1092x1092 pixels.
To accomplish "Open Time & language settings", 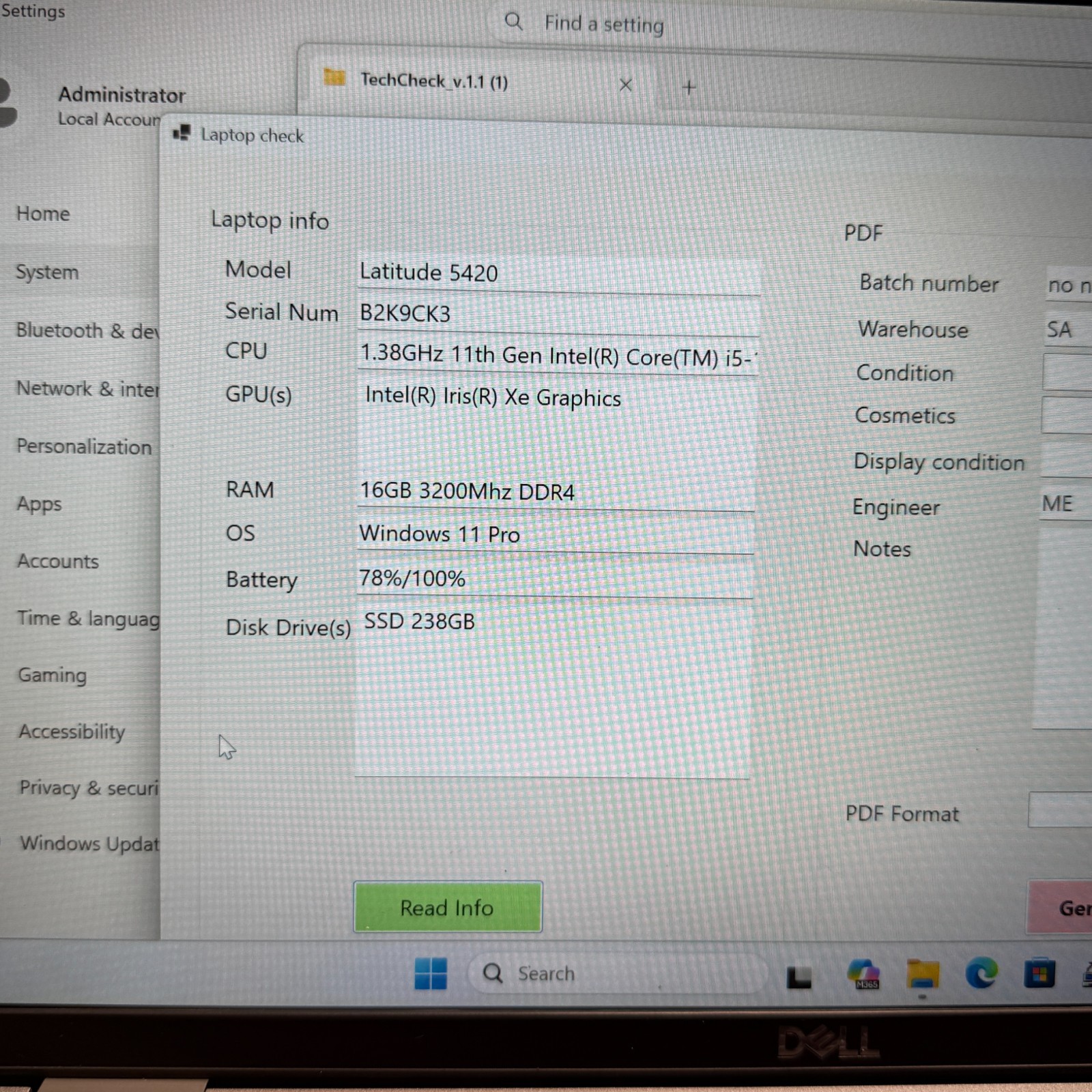I will pos(89,618).
